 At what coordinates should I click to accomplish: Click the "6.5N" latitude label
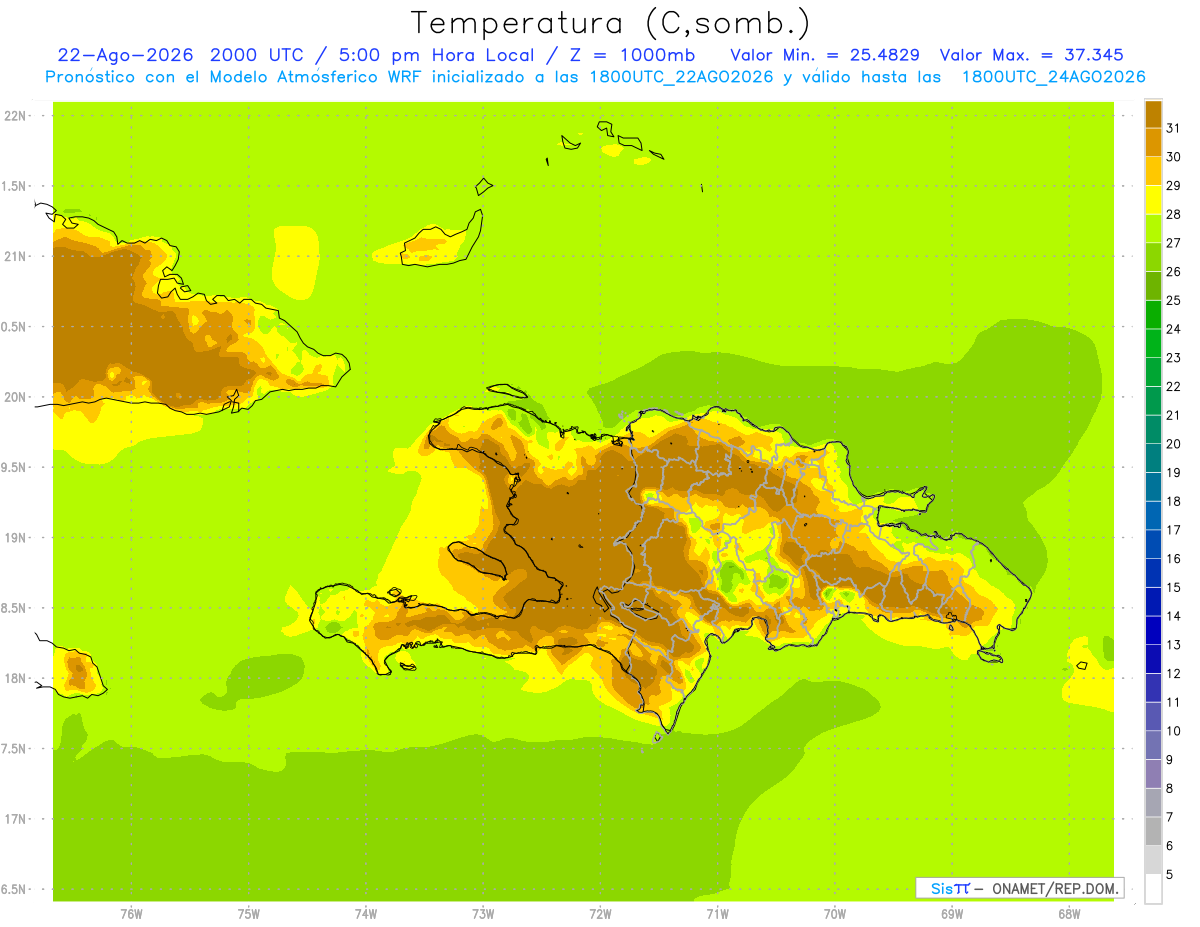click(15, 889)
